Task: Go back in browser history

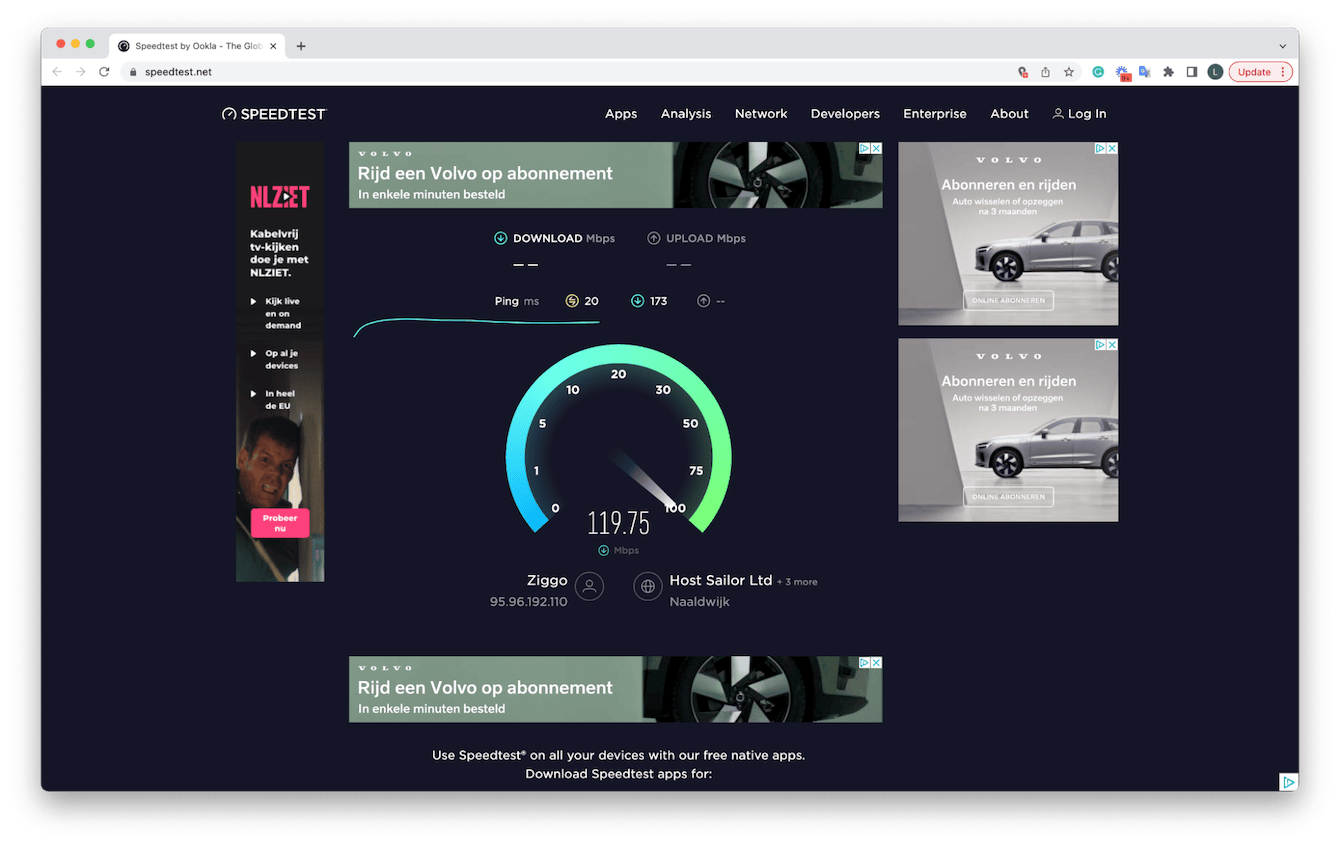Action: tap(57, 72)
